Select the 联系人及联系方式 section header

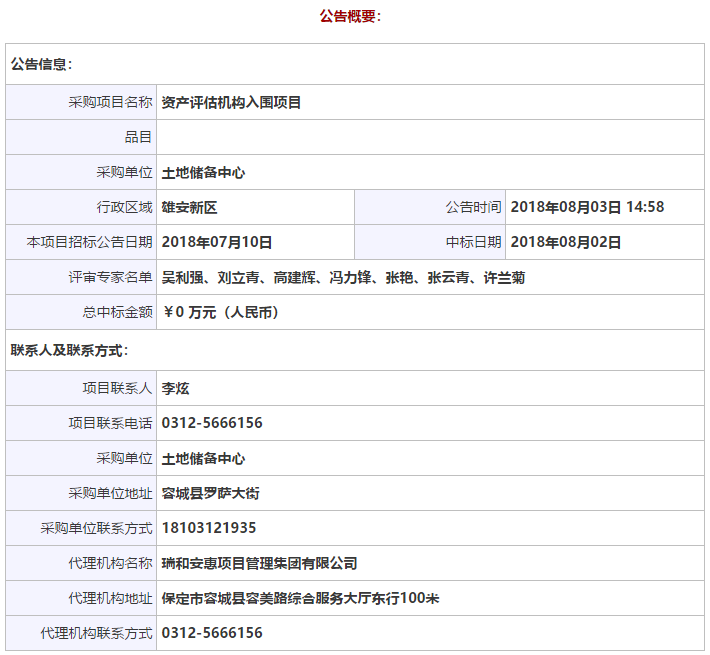(69, 350)
